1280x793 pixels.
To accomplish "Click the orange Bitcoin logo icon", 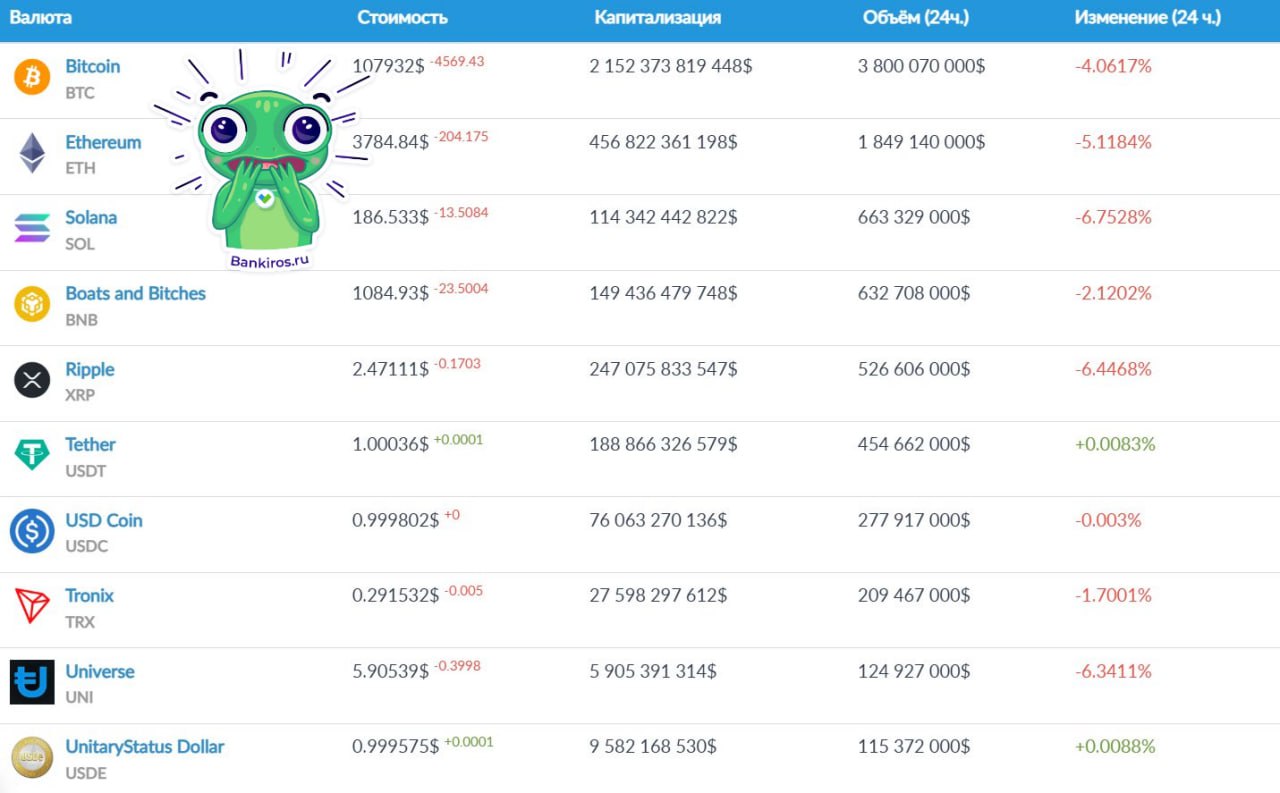I will [x=32, y=78].
